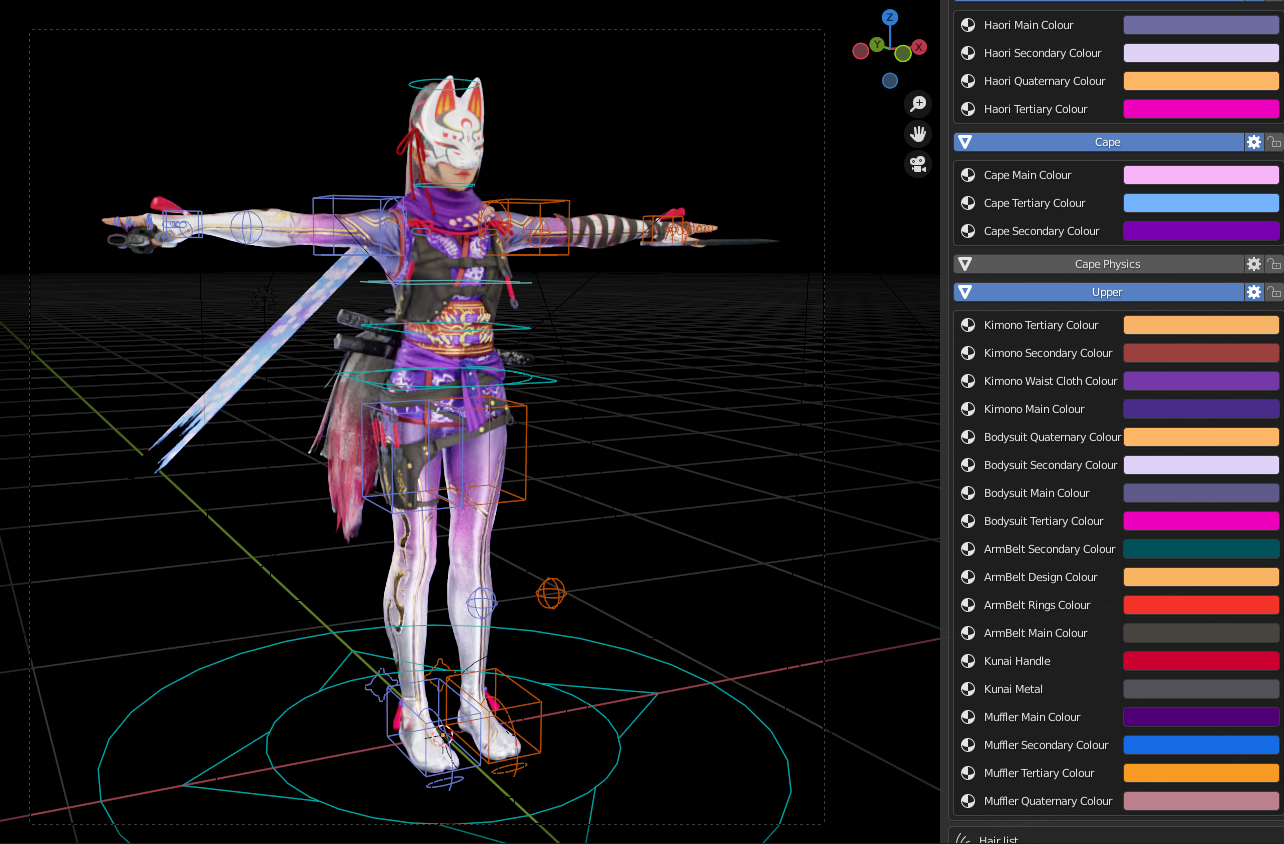Click the Upper section header
The image size is (1284, 844).
point(1099,292)
